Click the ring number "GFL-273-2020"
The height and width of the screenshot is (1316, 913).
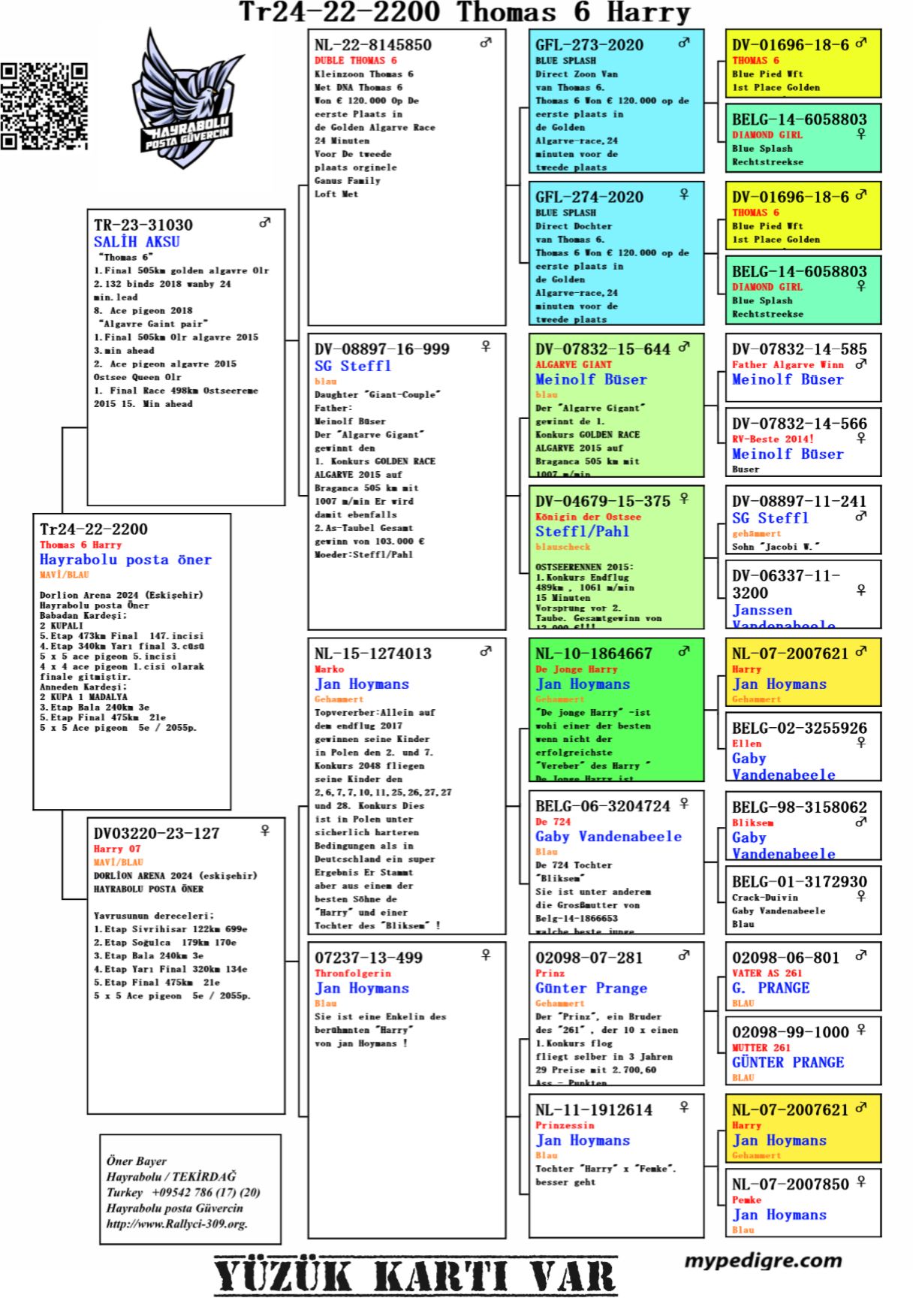click(589, 45)
